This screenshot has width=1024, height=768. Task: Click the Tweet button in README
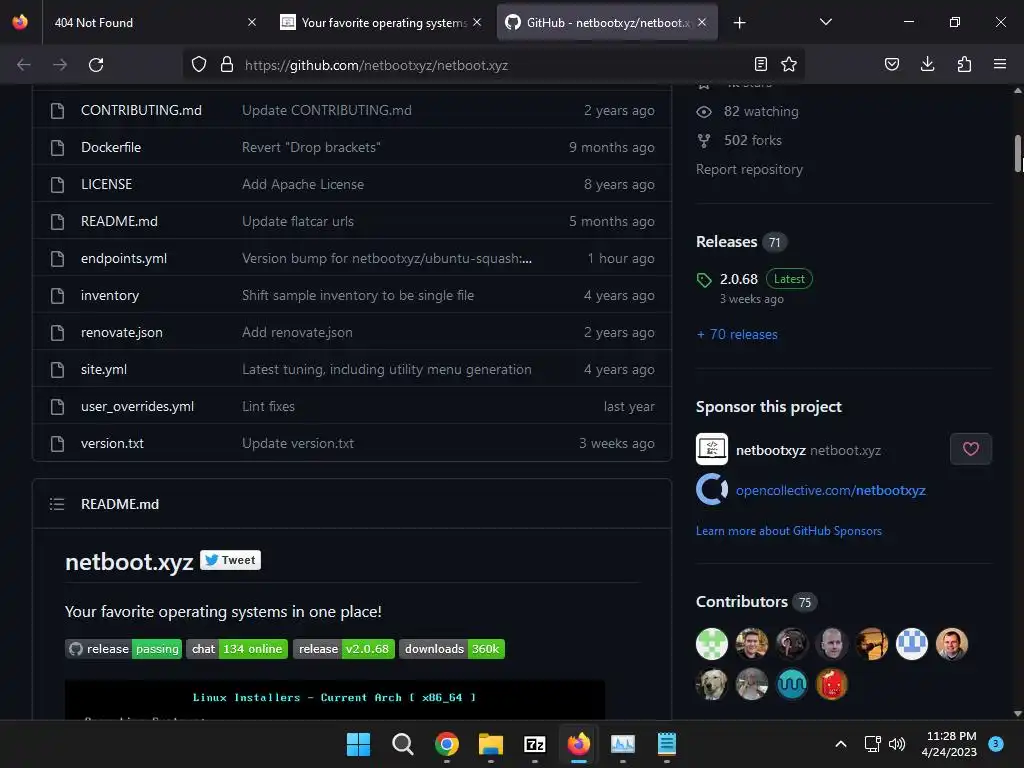pos(231,560)
